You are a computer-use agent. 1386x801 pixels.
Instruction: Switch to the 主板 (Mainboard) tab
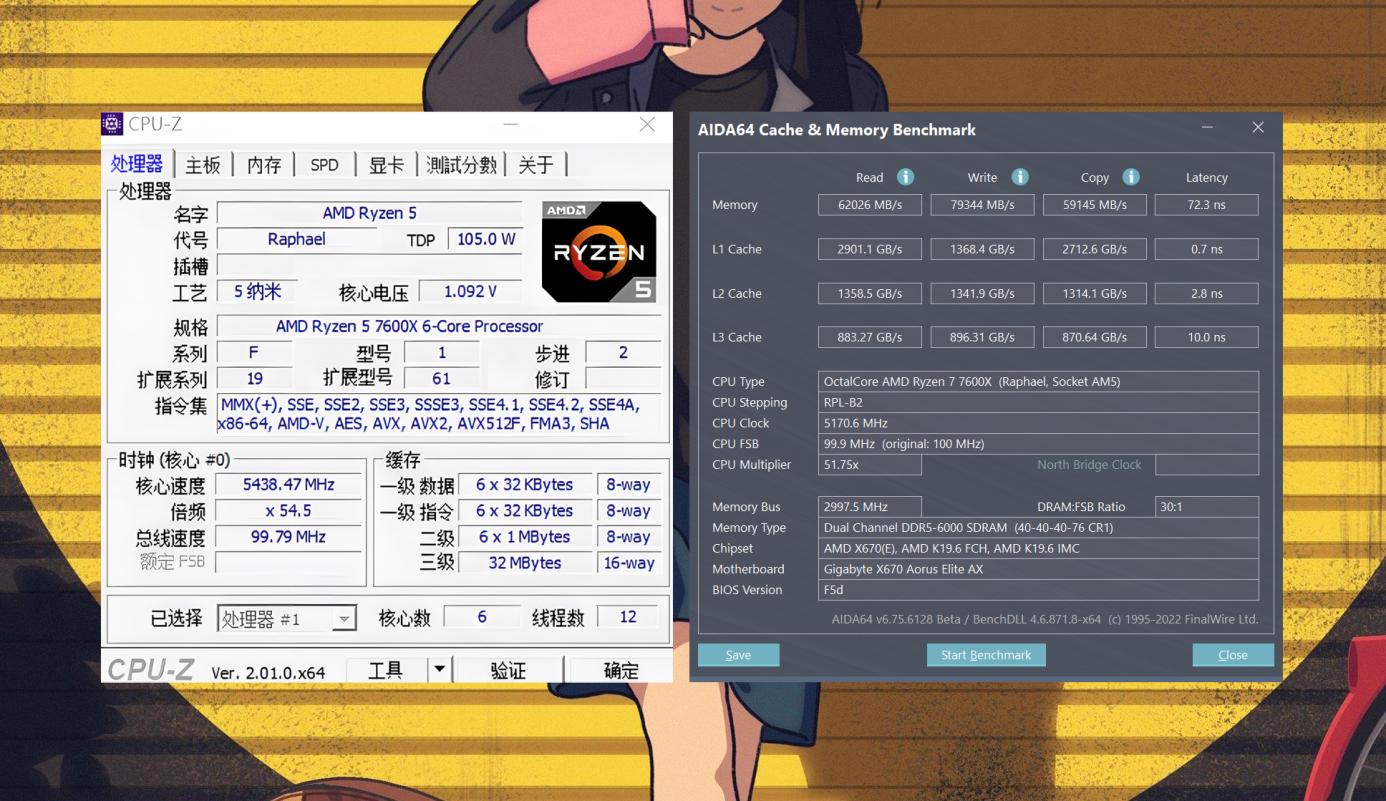tap(202, 164)
